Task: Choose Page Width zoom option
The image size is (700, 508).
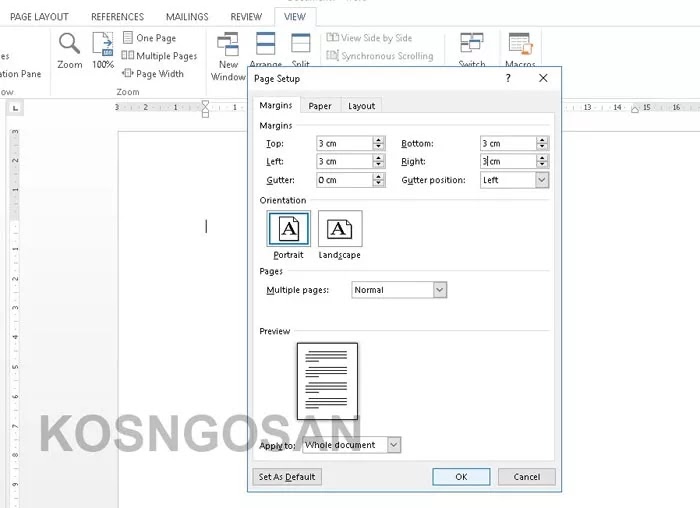Action: [x=153, y=74]
